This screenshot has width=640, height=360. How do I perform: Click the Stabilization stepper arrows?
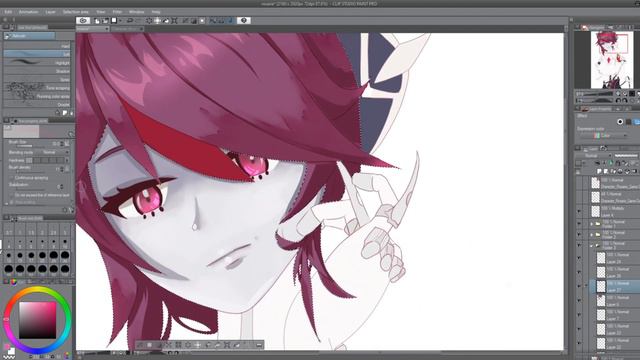62,187
